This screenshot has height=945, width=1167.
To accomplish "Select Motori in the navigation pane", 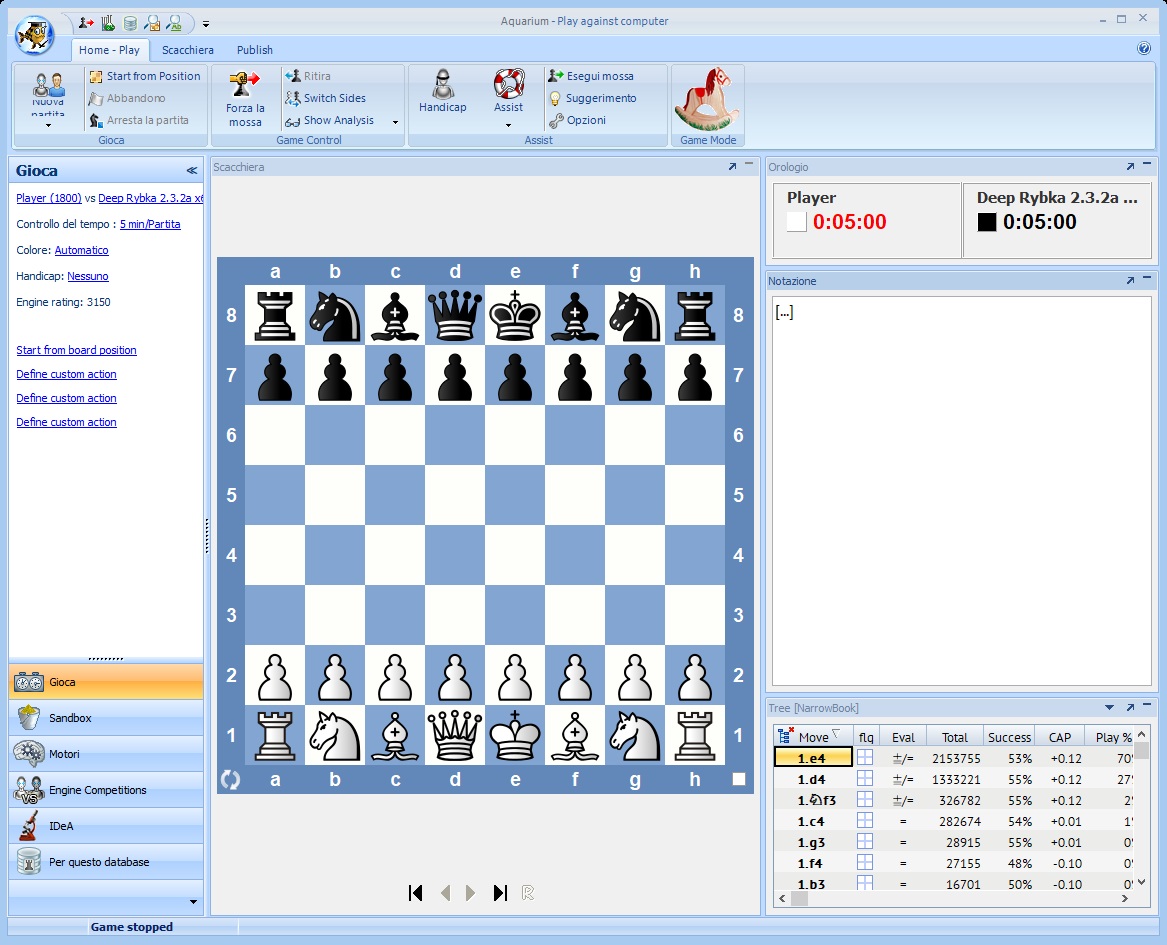I will [106, 754].
